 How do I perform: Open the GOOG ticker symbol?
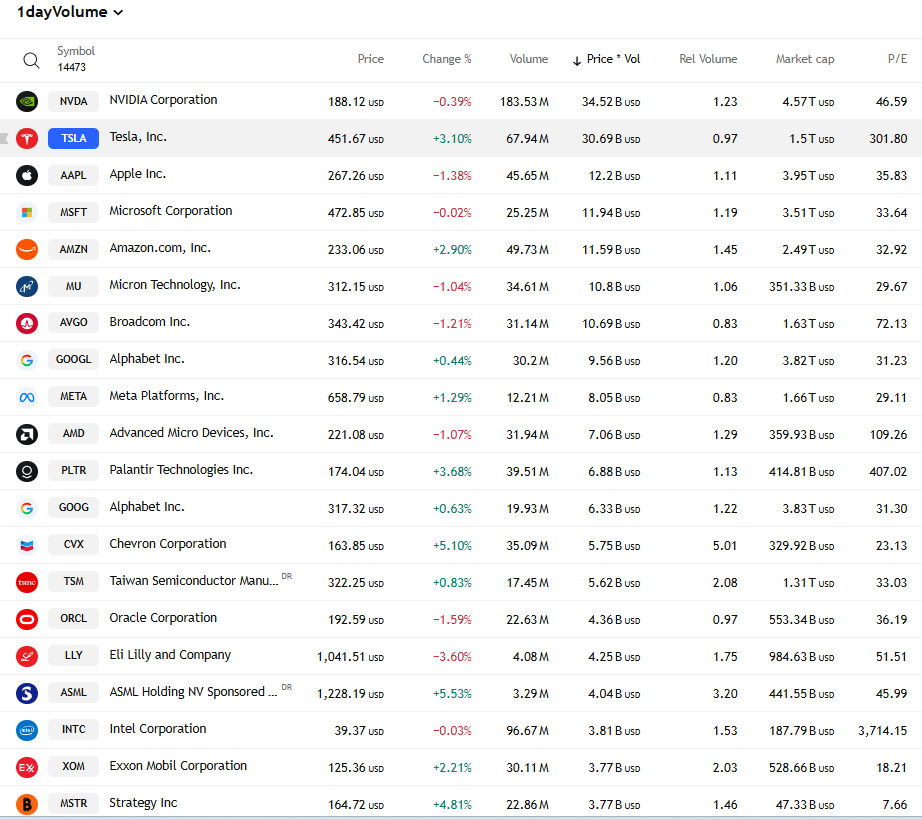pyautogui.click(x=74, y=507)
